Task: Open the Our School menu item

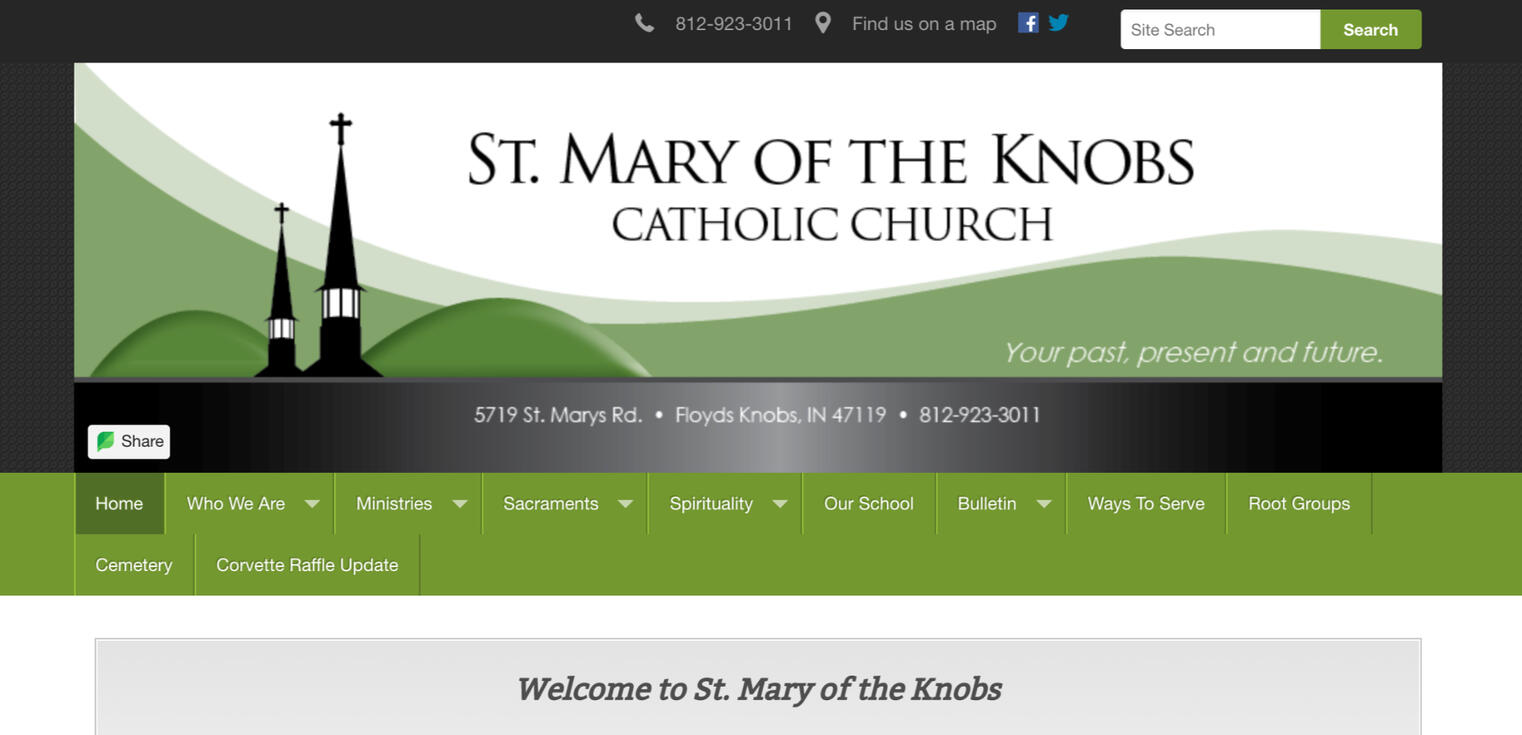Action: 869,503
